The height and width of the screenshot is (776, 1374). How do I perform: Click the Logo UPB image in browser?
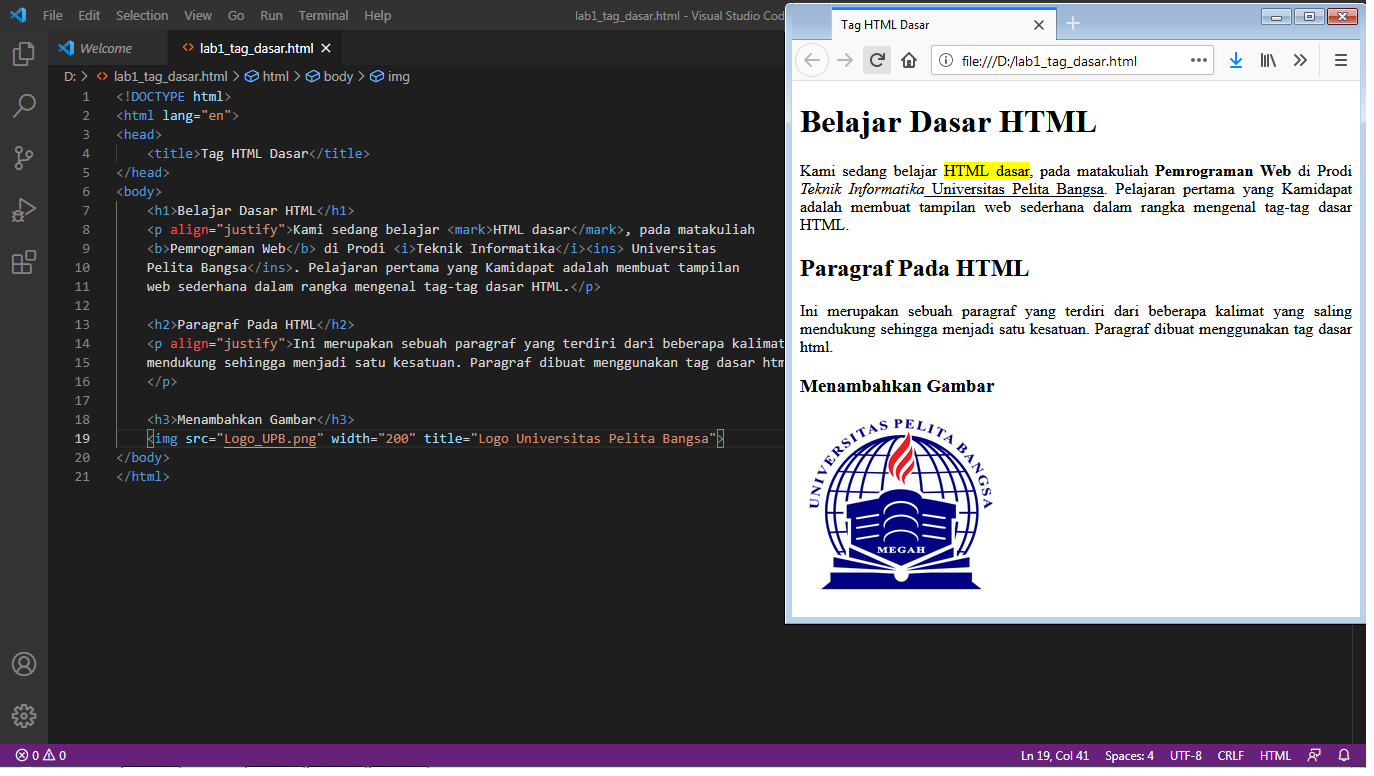point(901,504)
